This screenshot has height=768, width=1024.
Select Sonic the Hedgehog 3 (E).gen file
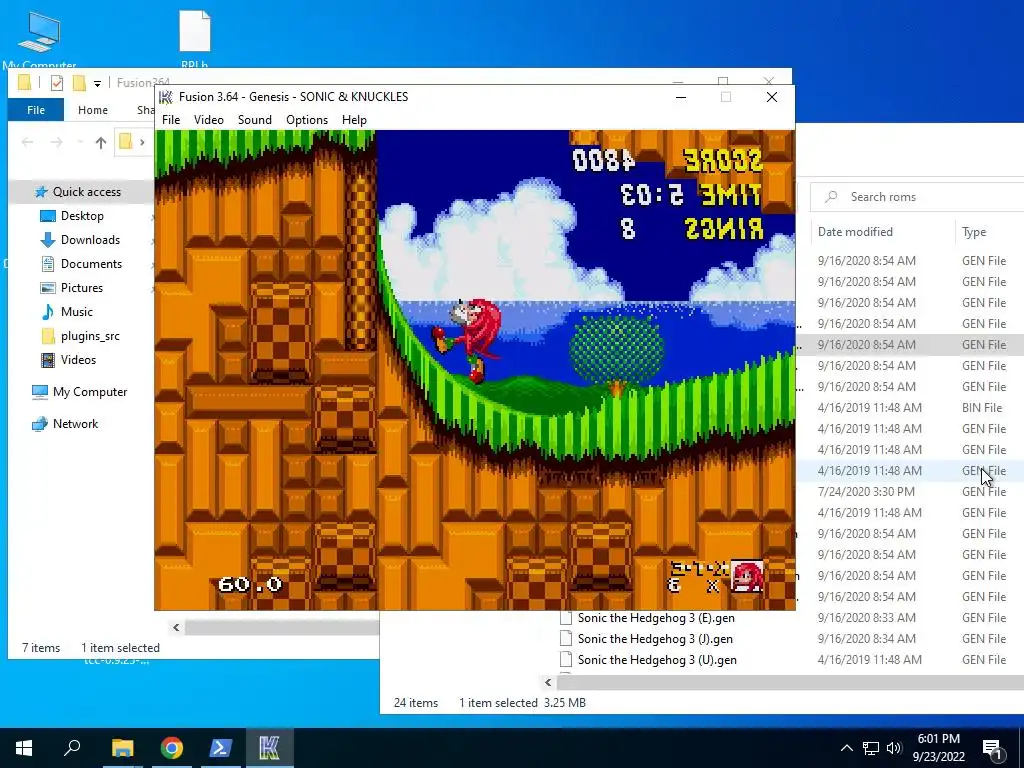(x=656, y=618)
